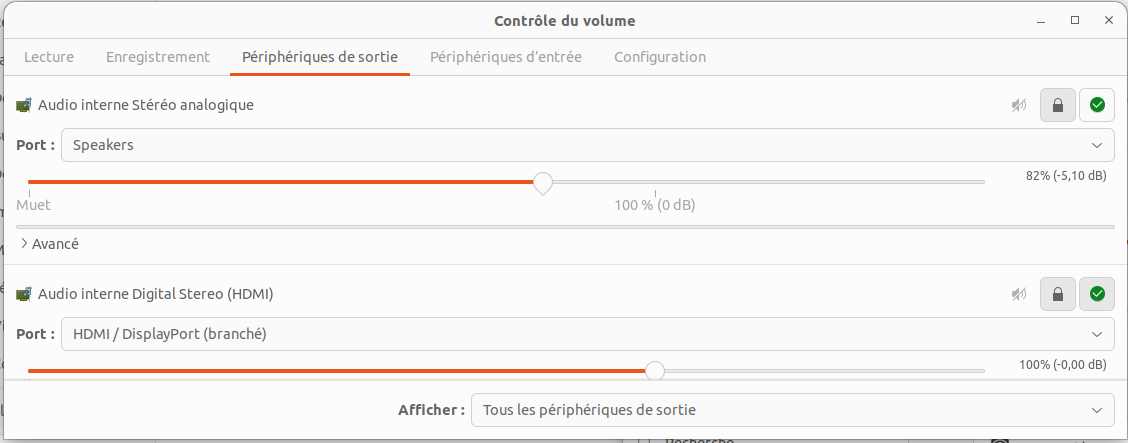Click the sound card icon for Digital Stereo HDMI
This screenshot has width=1128, height=443.
tap(24, 293)
